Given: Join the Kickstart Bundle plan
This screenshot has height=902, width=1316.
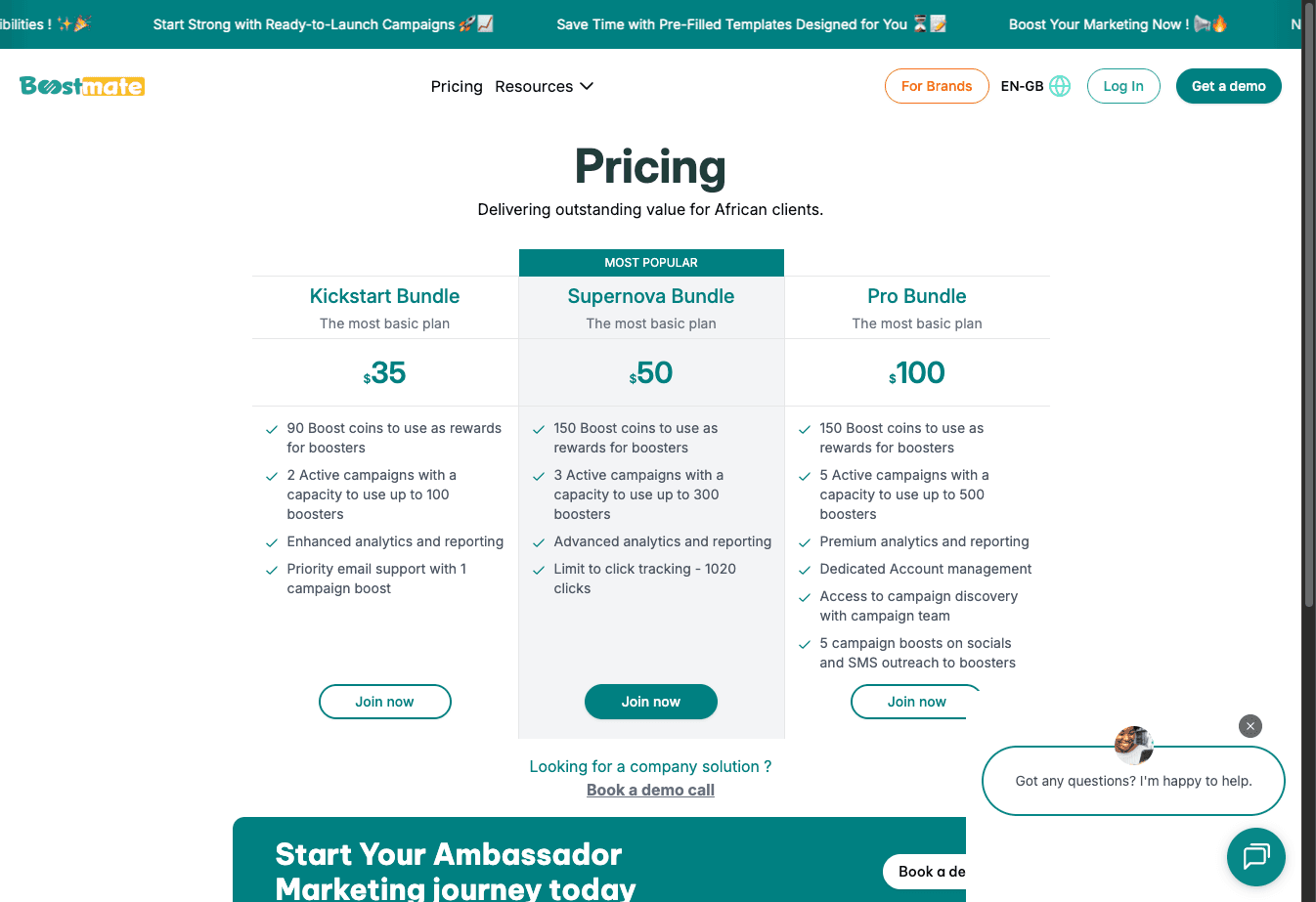Looking at the screenshot, I should [x=384, y=702].
